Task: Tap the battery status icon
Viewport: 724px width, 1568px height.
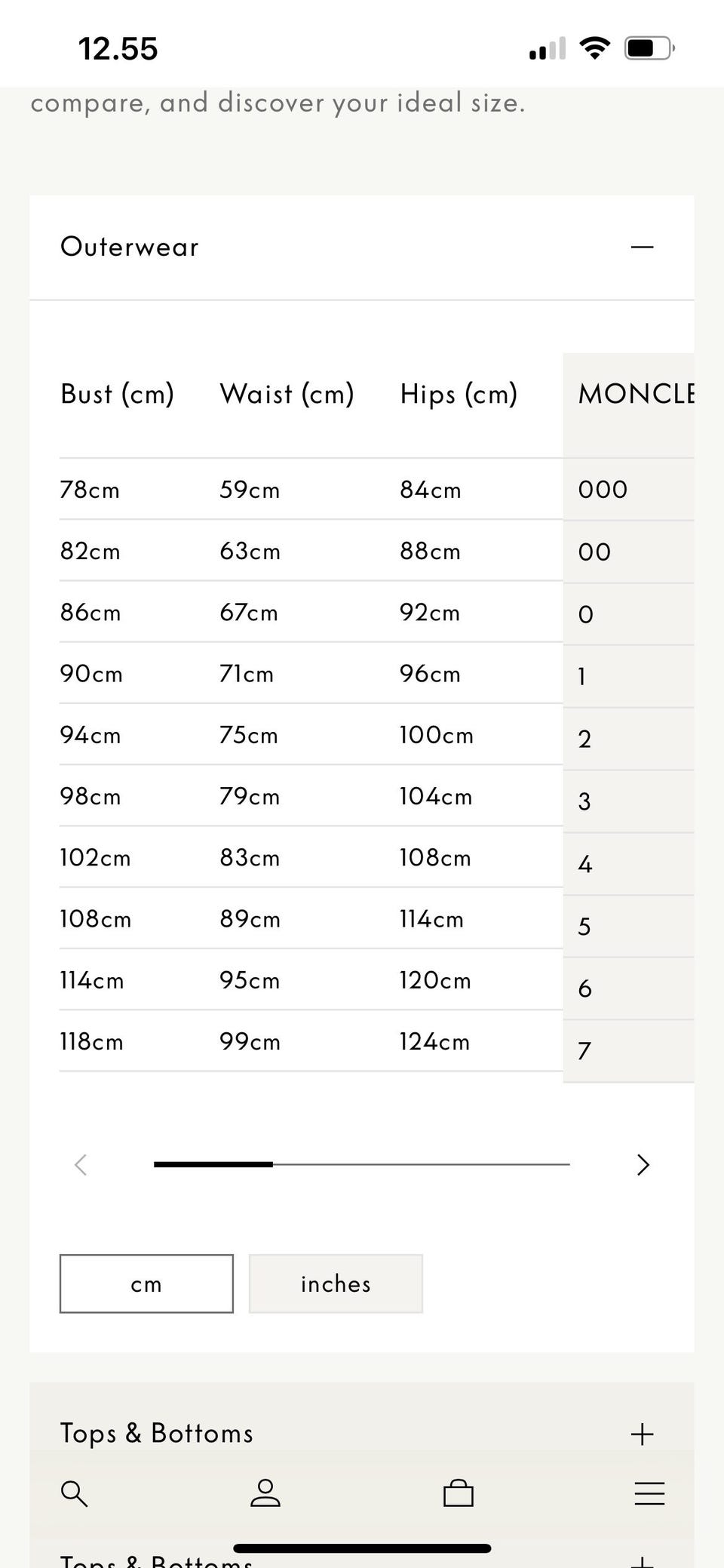Action: pos(649,49)
